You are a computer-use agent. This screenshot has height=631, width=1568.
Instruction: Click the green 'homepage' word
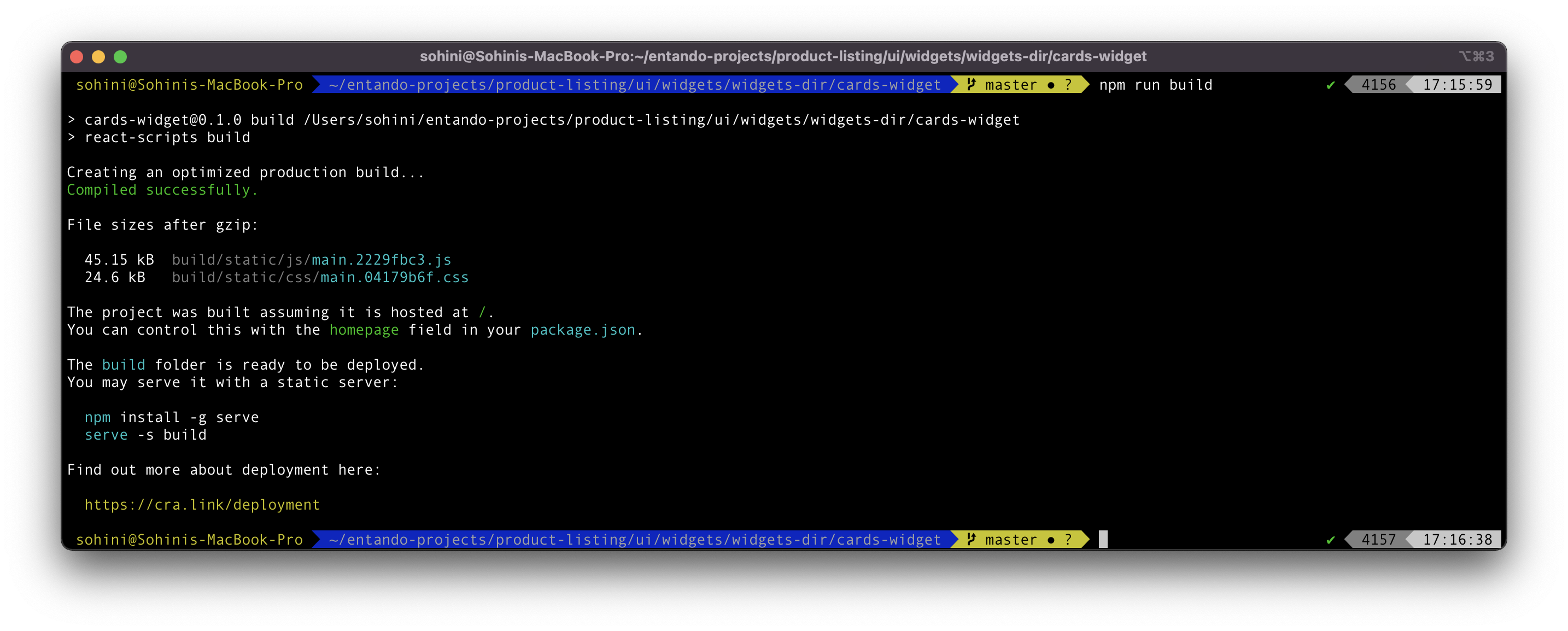tap(364, 330)
